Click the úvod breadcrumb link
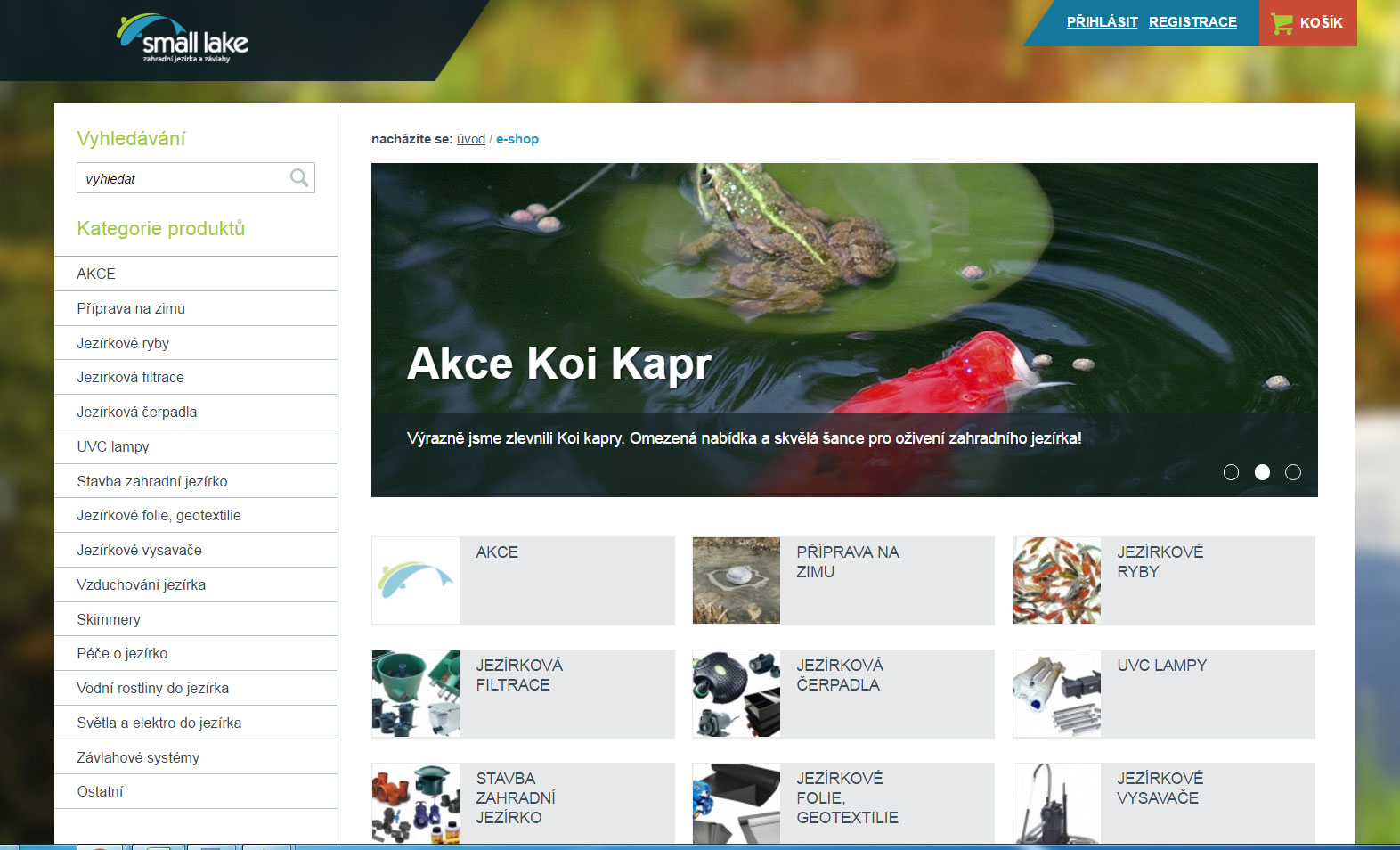 471,139
